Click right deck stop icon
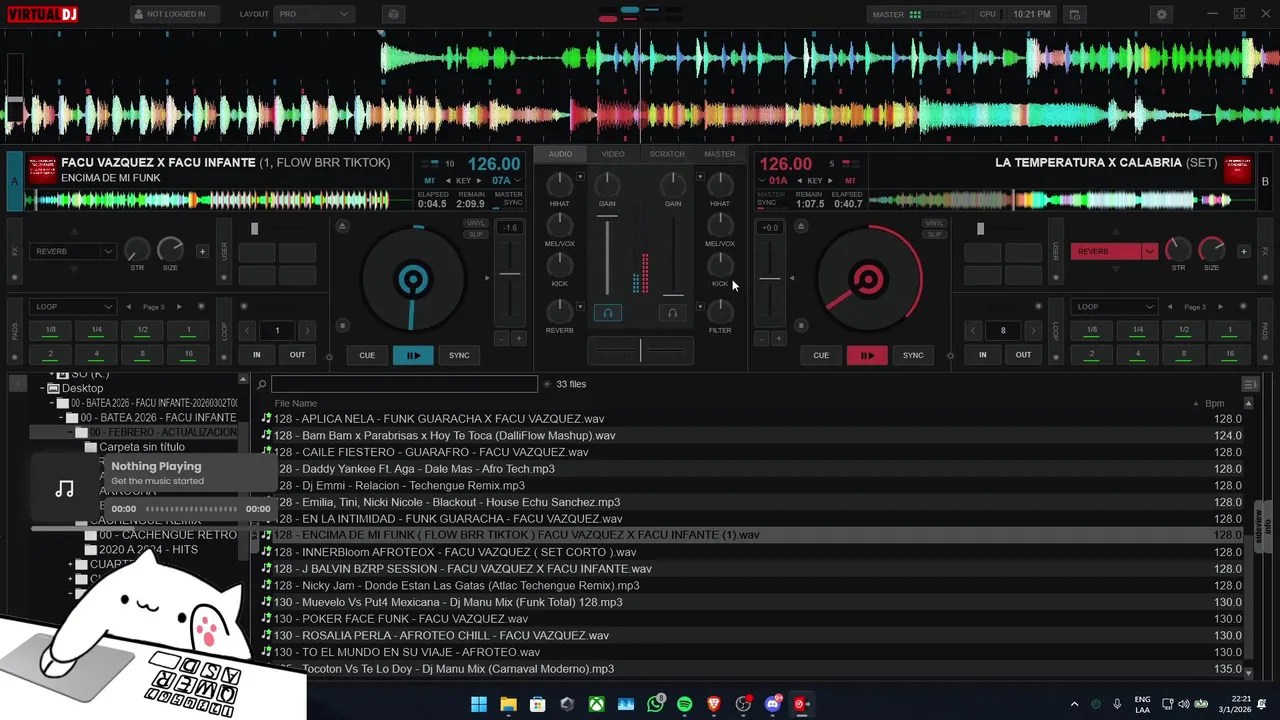This screenshot has height=720, width=1280. (800, 325)
